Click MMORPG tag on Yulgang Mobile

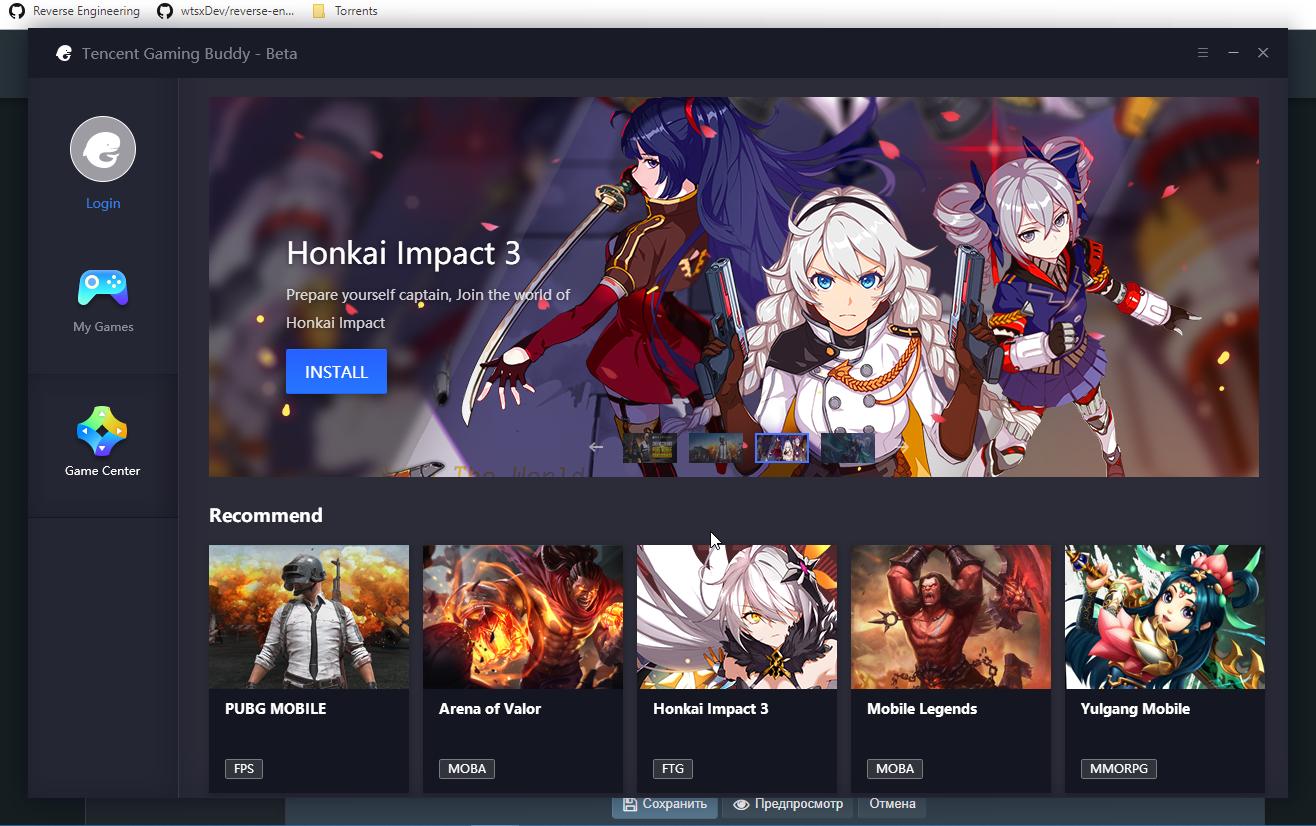tap(1119, 769)
